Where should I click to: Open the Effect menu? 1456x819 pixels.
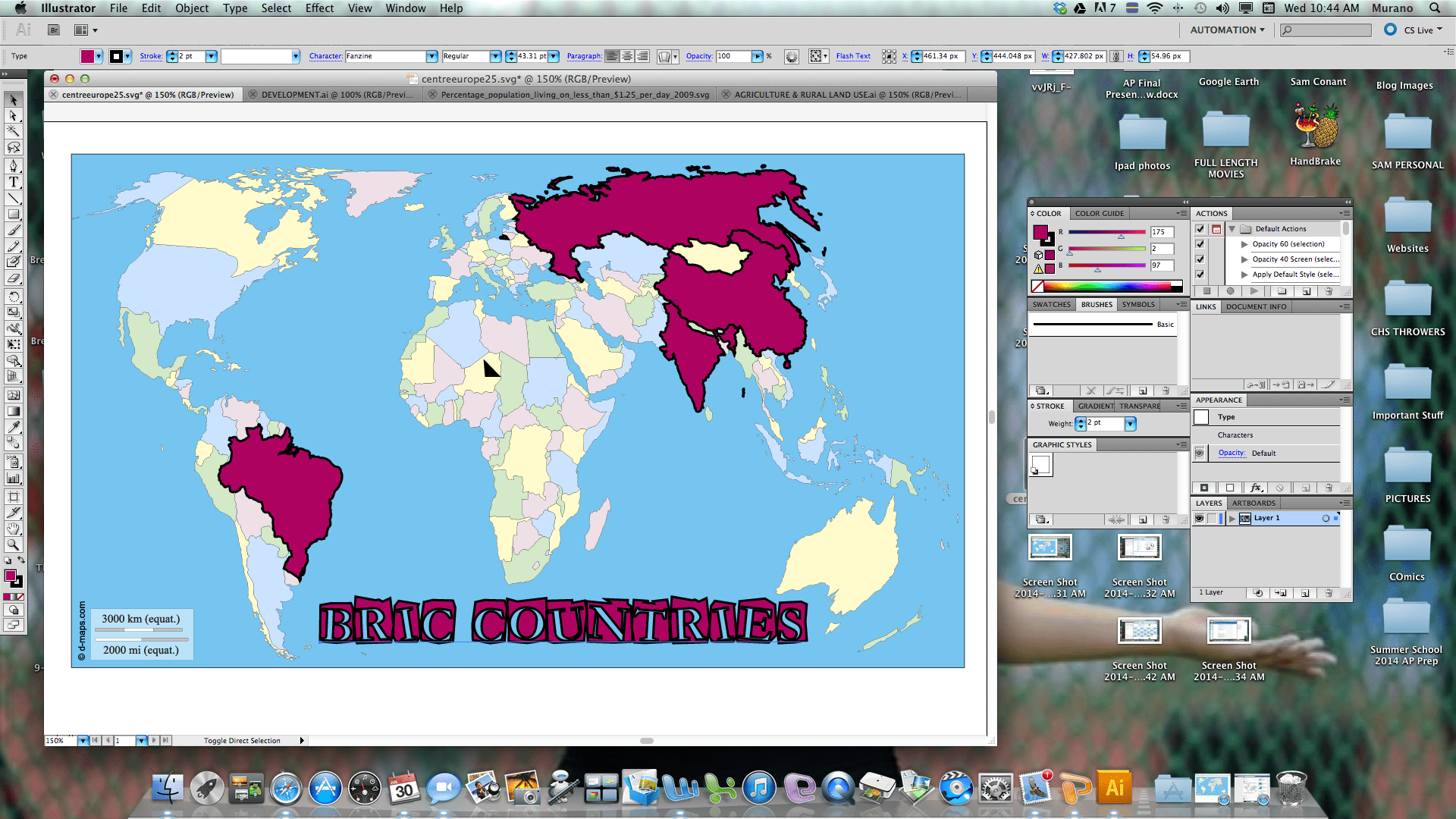coord(319,8)
